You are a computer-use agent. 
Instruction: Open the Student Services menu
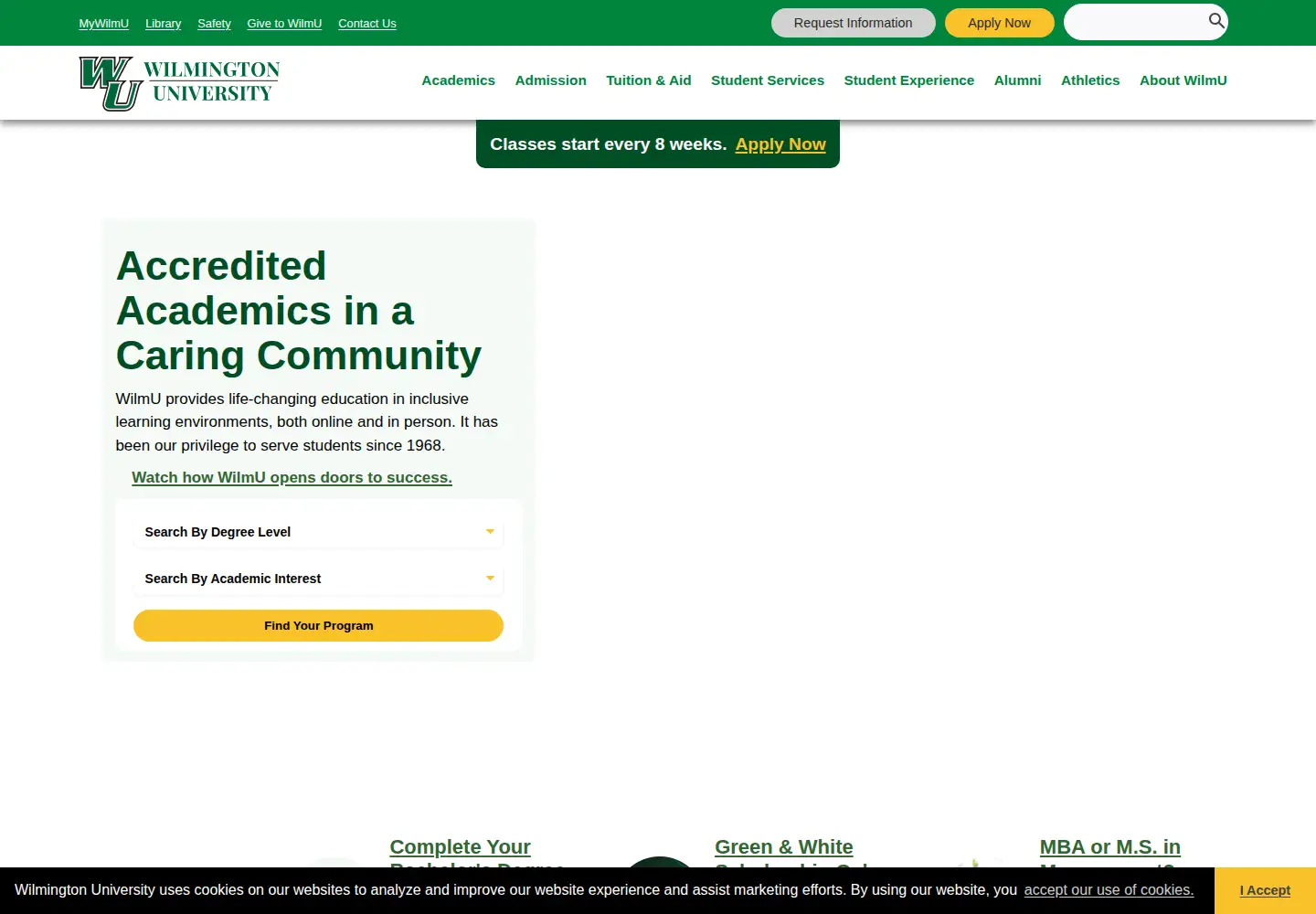coord(768,80)
